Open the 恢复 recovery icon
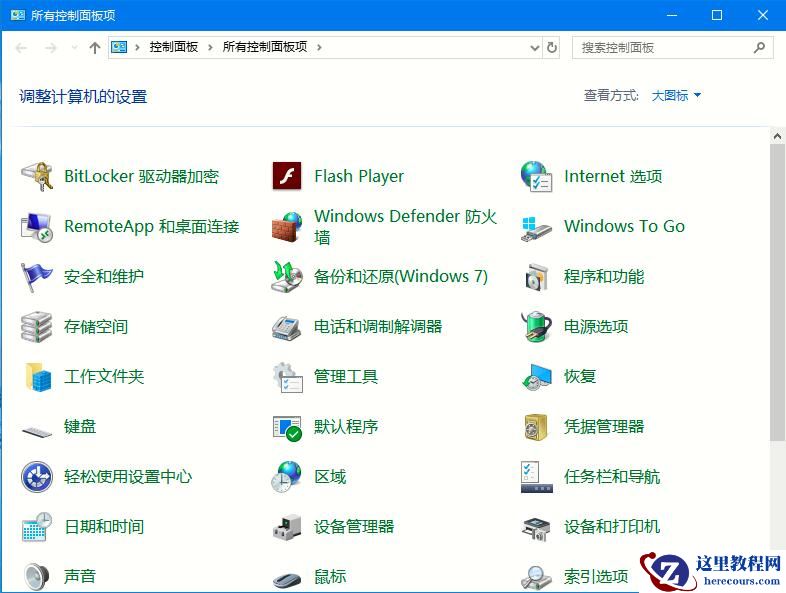 point(536,377)
